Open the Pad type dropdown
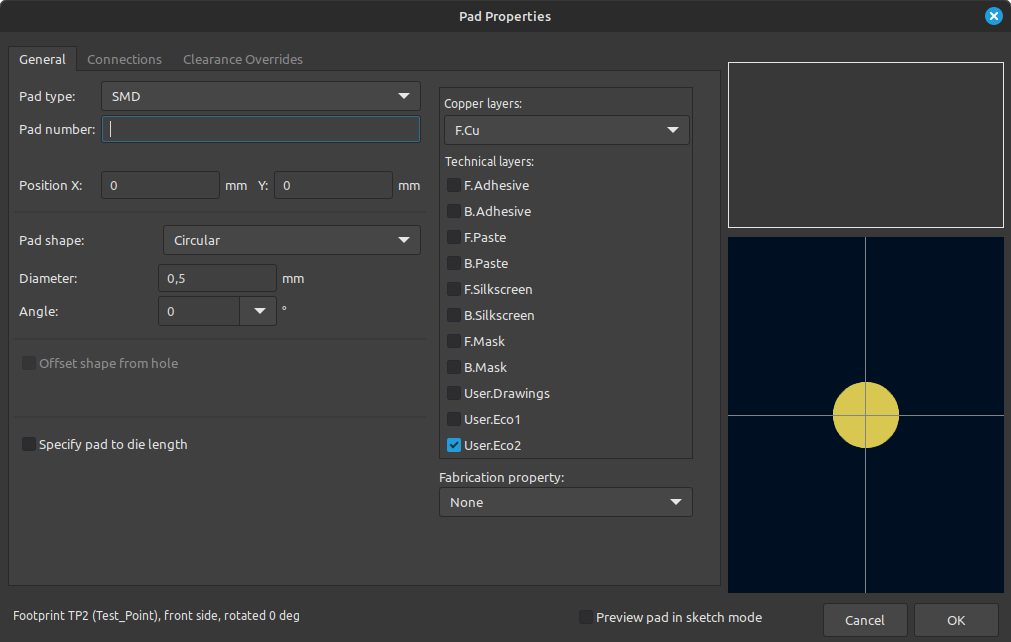1011x642 pixels. tap(260, 96)
